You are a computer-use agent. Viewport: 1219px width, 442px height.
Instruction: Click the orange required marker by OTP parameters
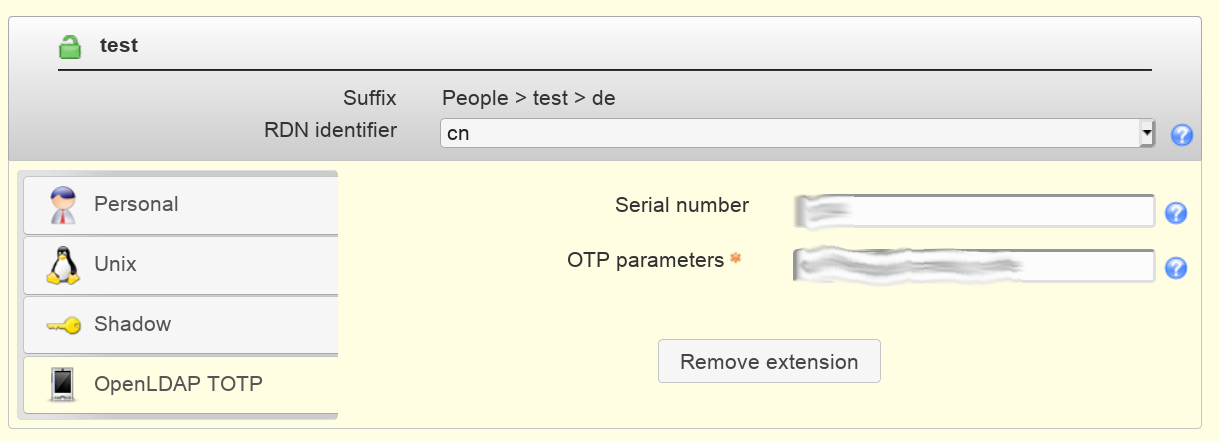point(736,259)
